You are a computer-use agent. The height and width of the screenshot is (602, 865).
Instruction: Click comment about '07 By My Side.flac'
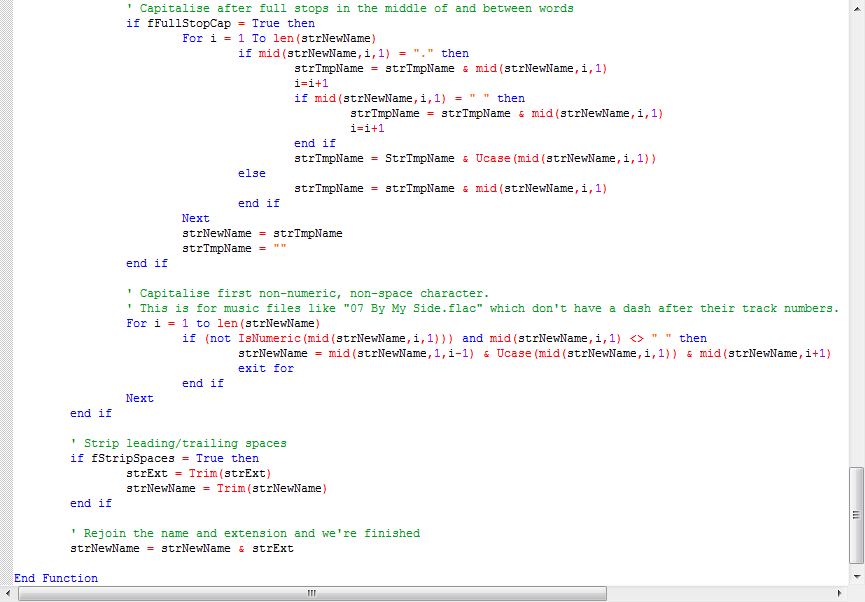(x=483, y=308)
